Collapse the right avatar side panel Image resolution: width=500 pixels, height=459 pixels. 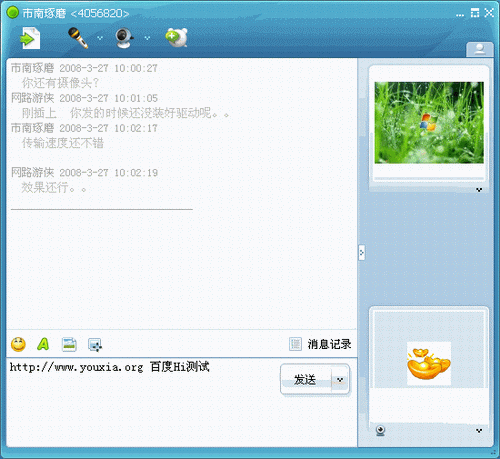[361, 252]
